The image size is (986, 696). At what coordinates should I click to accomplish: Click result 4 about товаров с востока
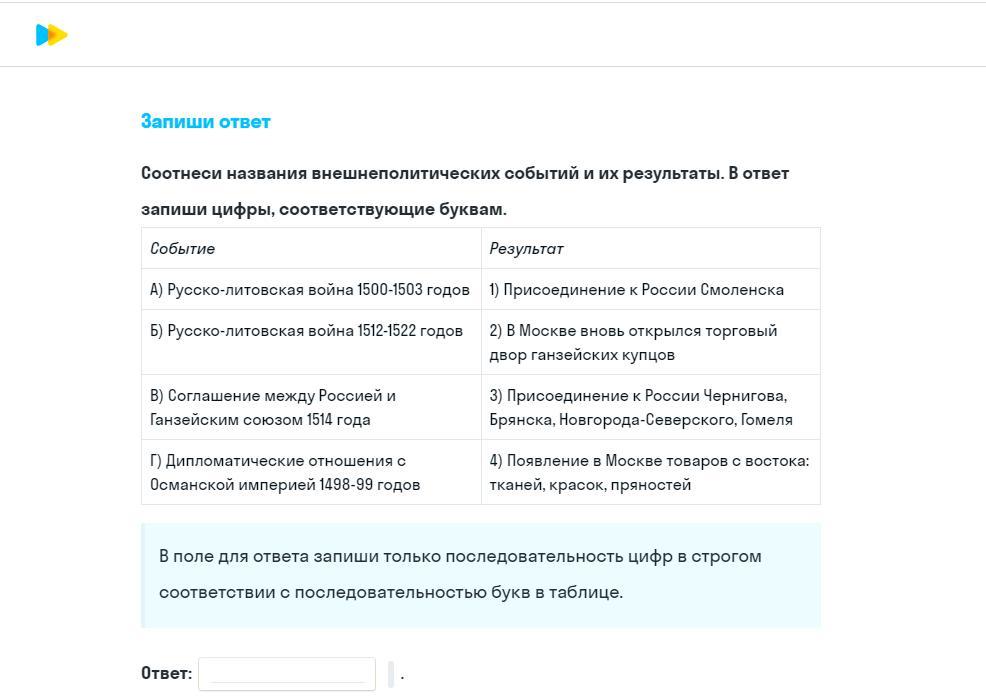coord(651,472)
